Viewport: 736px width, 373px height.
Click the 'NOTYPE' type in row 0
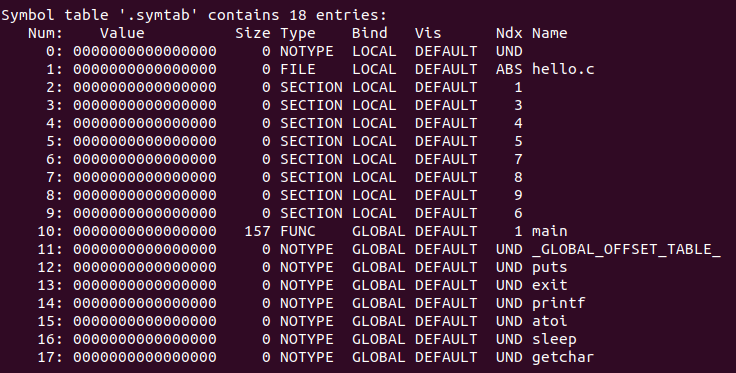307,52
